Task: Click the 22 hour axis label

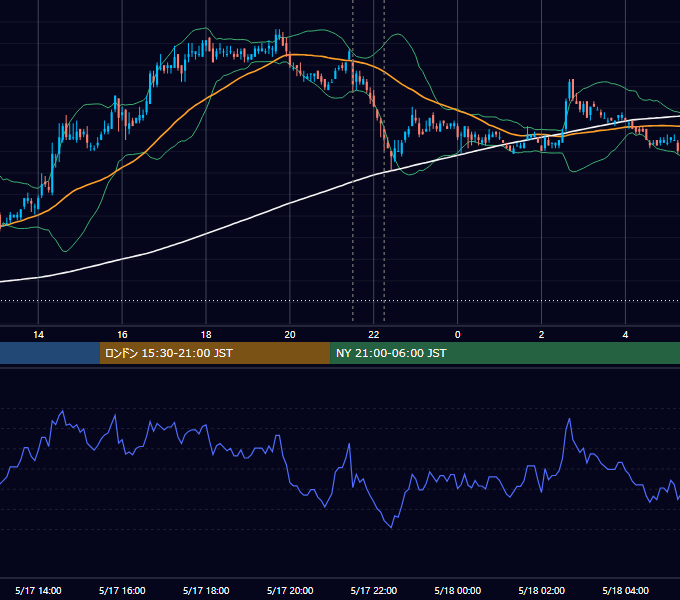Action: pyautogui.click(x=373, y=335)
